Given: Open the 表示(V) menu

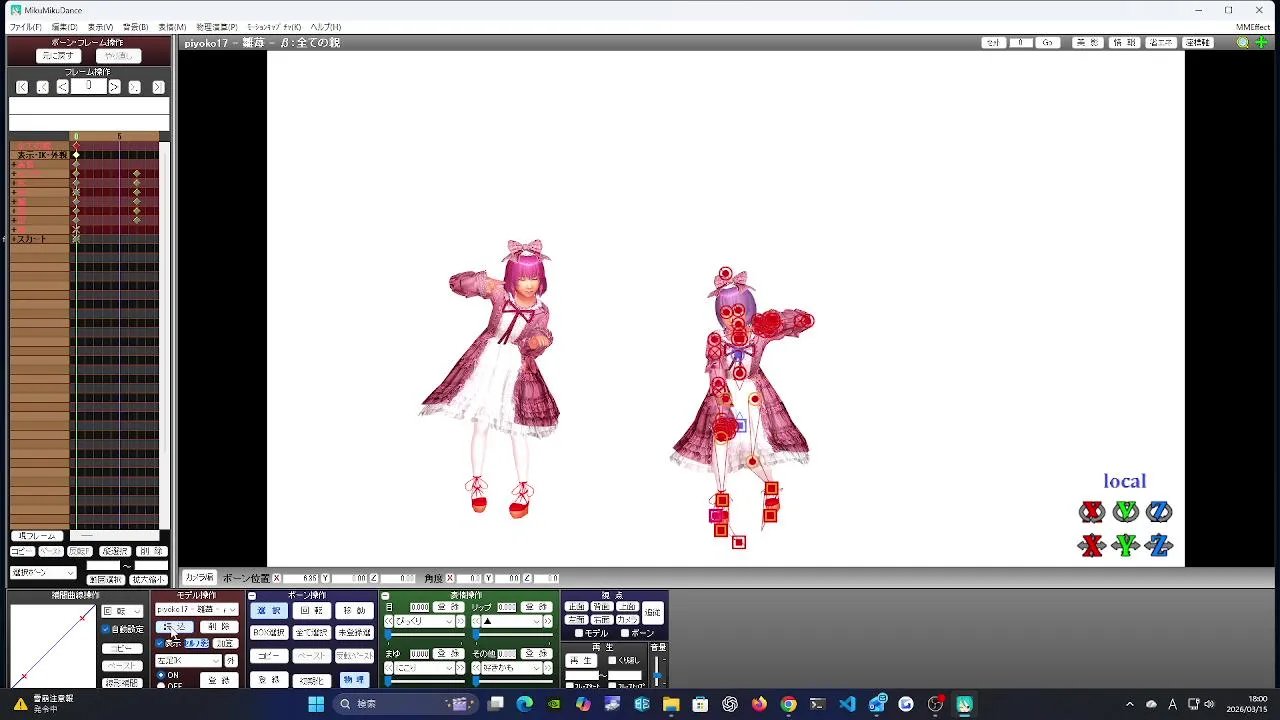Looking at the screenshot, I should coord(100,27).
